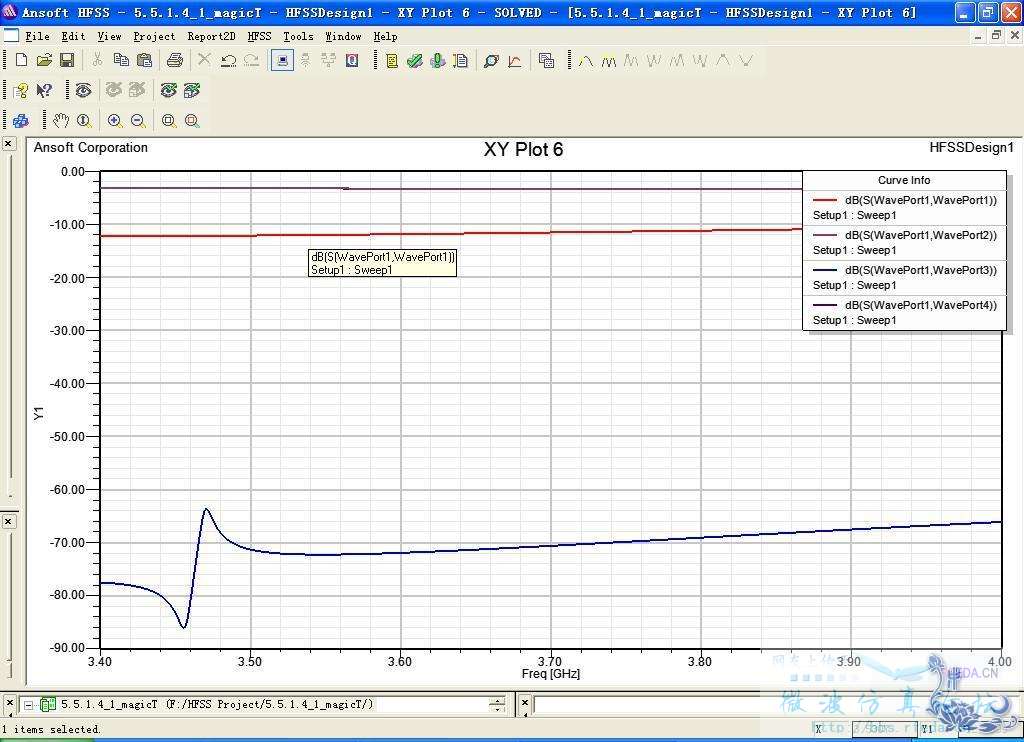Delete using the X icon in toolbar
The width and height of the screenshot is (1024, 742).
[x=204, y=60]
